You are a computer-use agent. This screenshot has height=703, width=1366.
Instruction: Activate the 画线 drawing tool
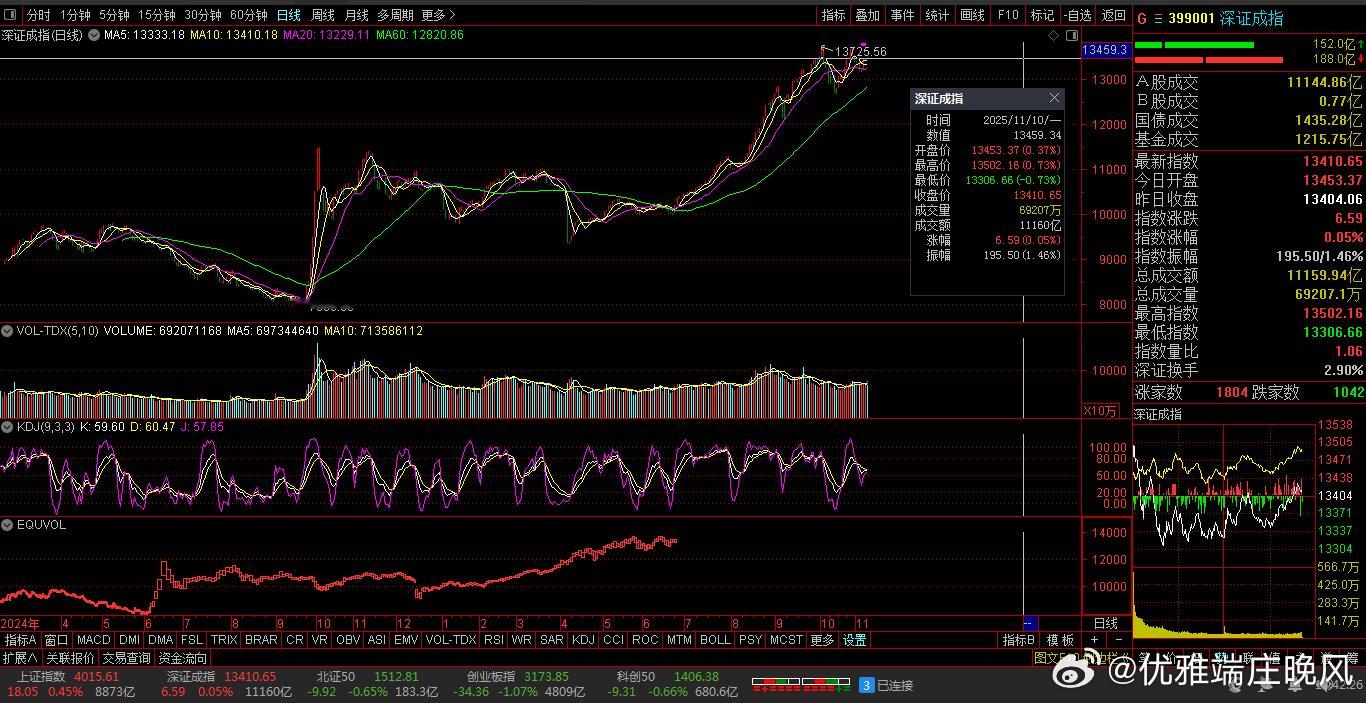point(973,15)
